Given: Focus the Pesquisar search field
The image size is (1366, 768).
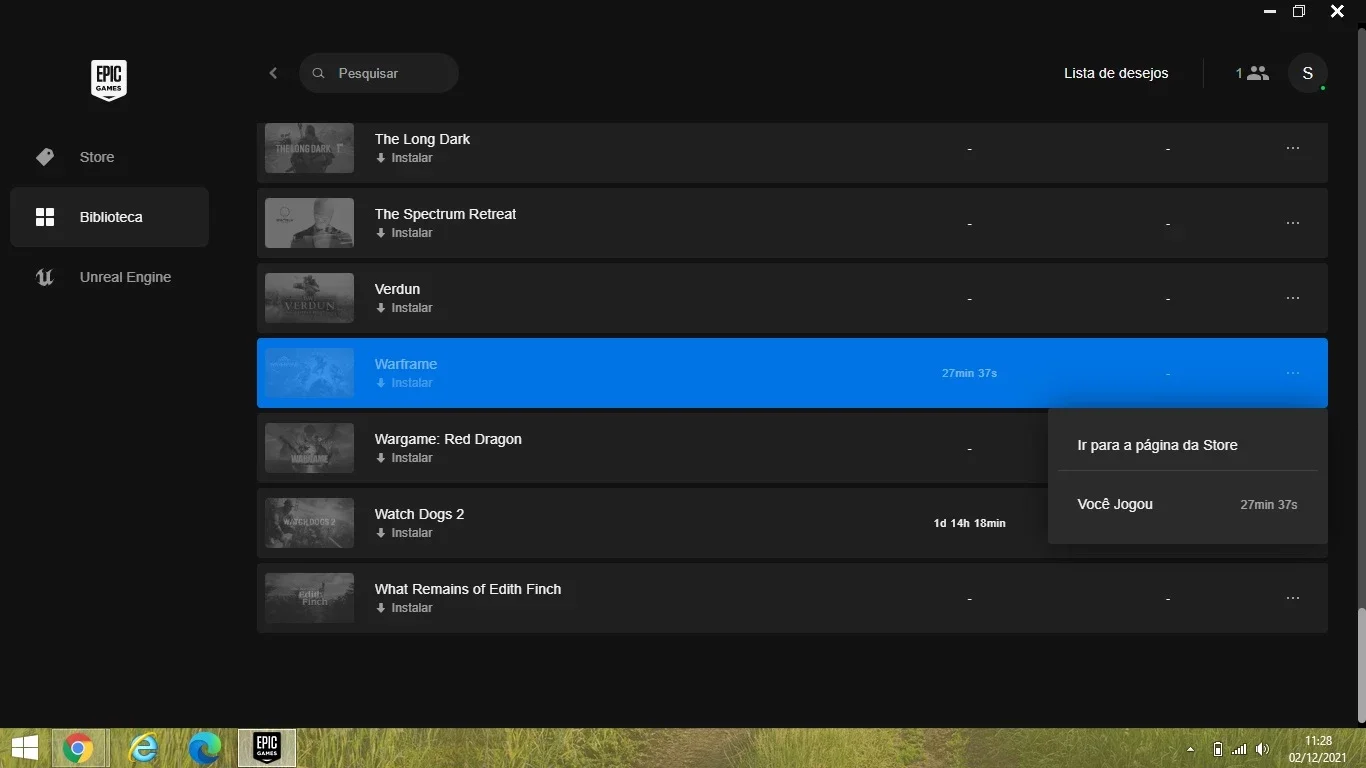Looking at the screenshot, I should pos(379,73).
